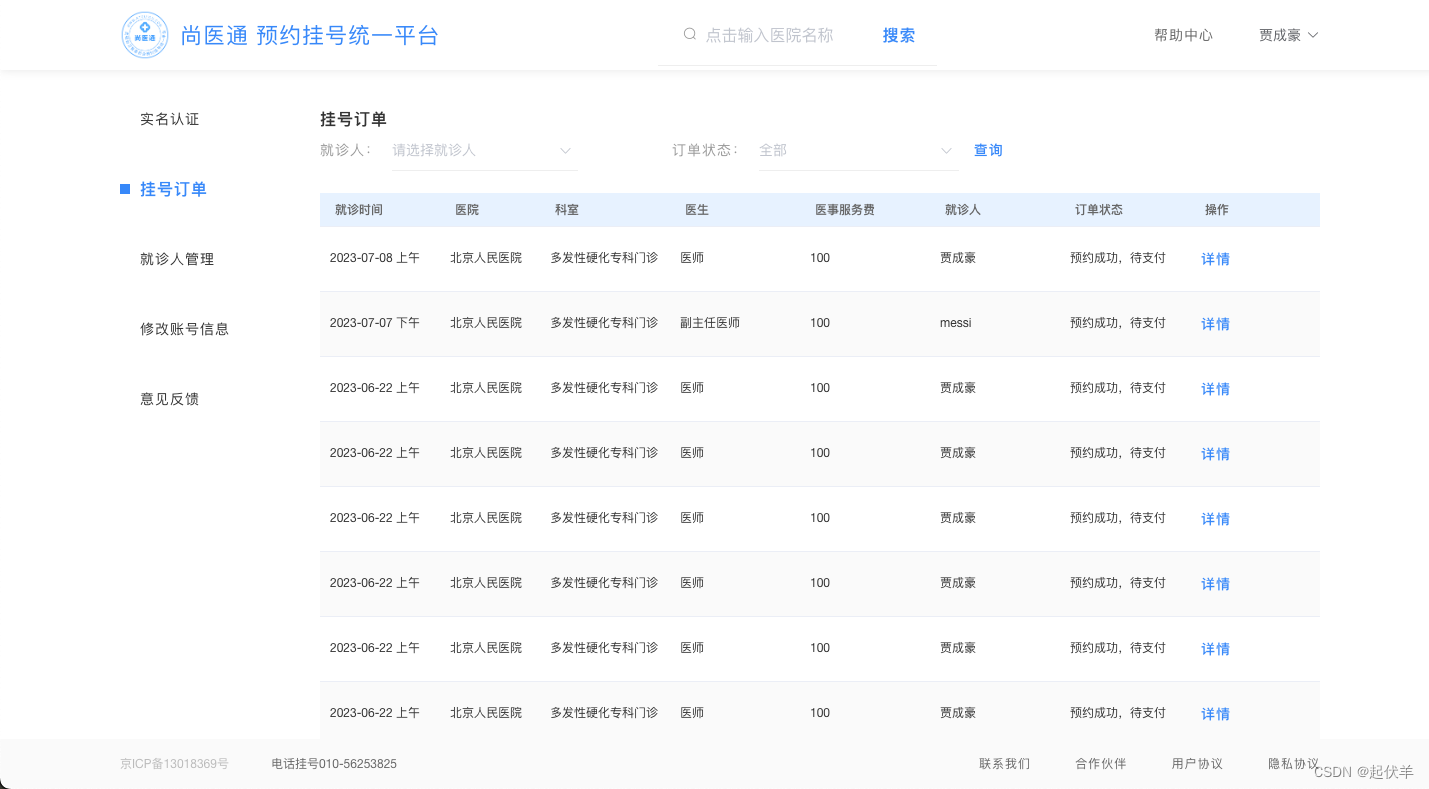Image resolution: width=1429 pixels, height=789 pixels.
Task: Click the search magnifier icon
Action: point(689,34)
